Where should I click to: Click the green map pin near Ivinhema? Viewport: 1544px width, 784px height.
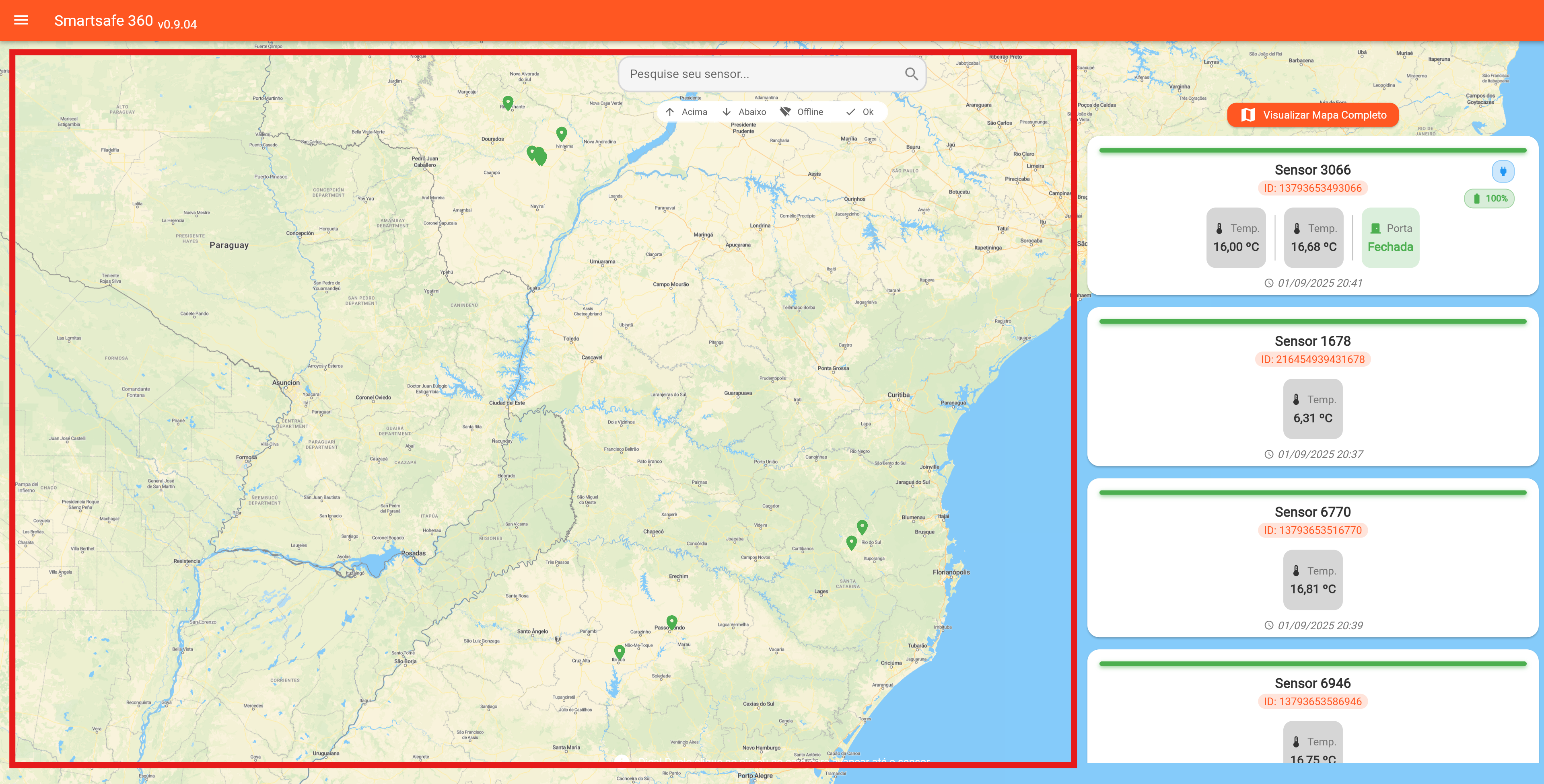pyautogui.click(x=561, y=133)
